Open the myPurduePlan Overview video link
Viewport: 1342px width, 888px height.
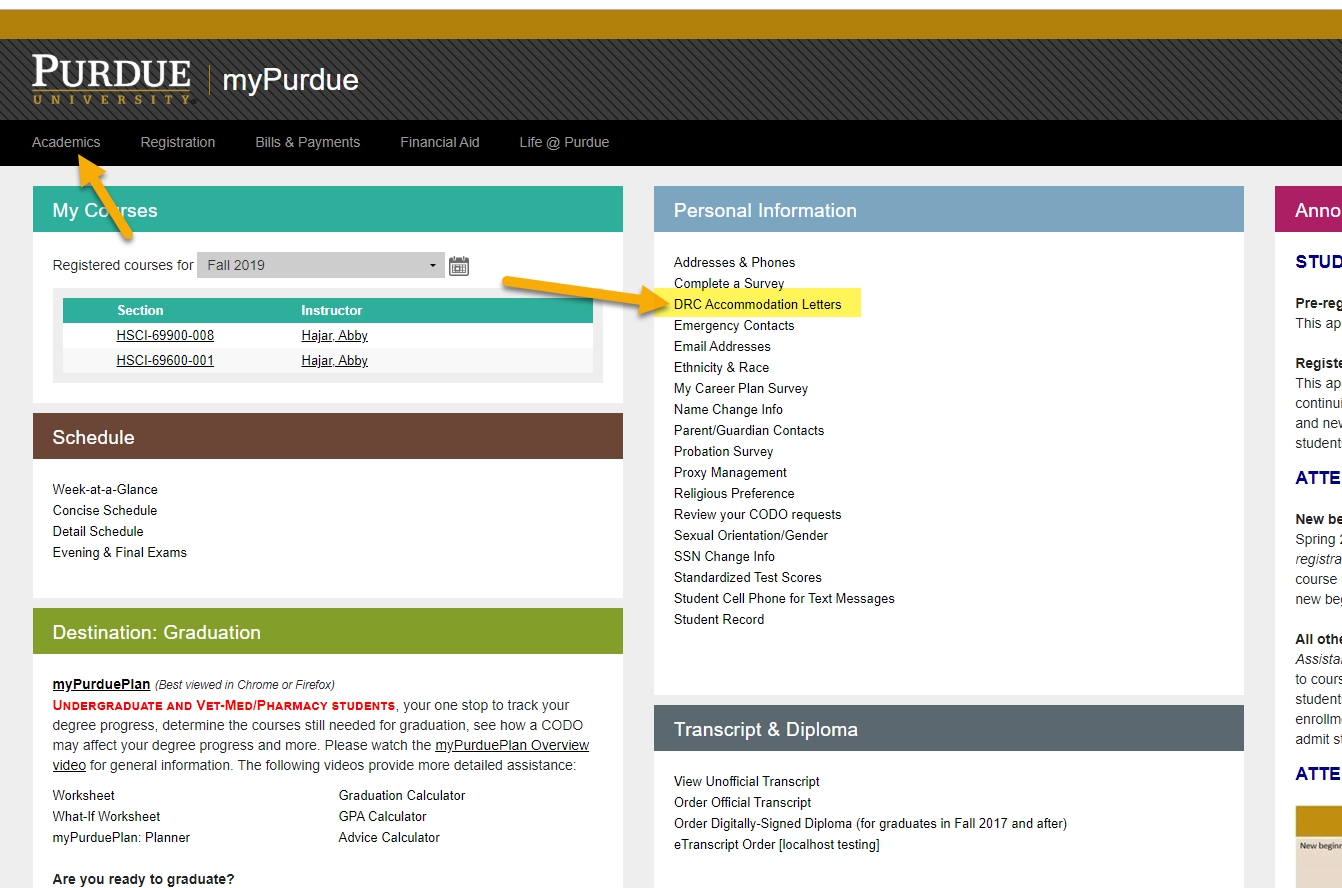[x=511, y=745]
